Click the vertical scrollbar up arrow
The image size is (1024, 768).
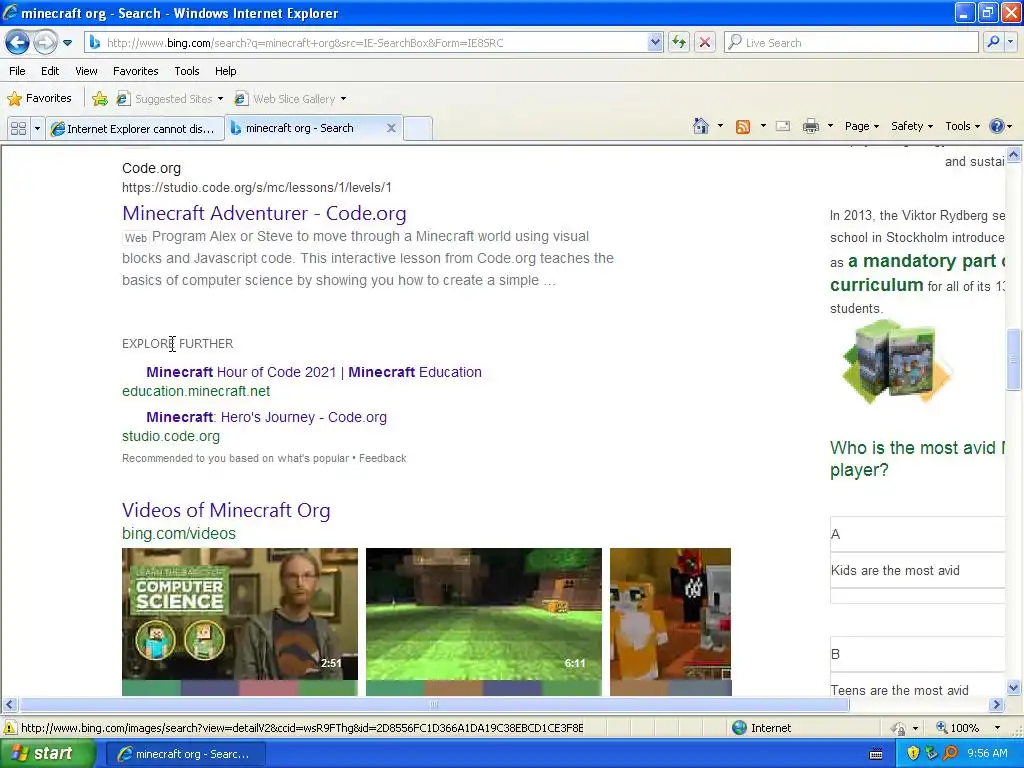point(1014,155)
